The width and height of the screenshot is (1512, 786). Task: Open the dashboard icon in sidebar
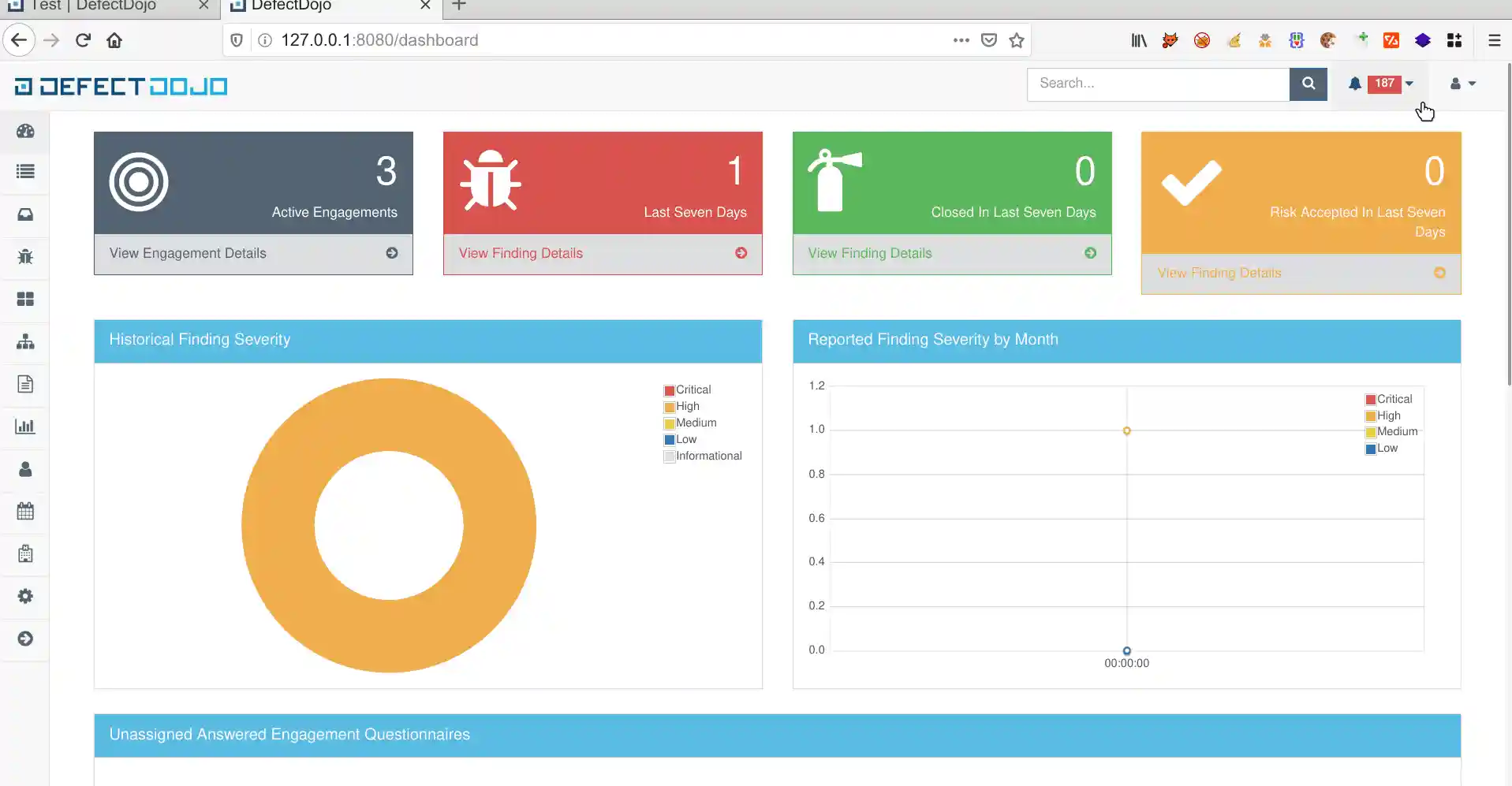point(25,131)
